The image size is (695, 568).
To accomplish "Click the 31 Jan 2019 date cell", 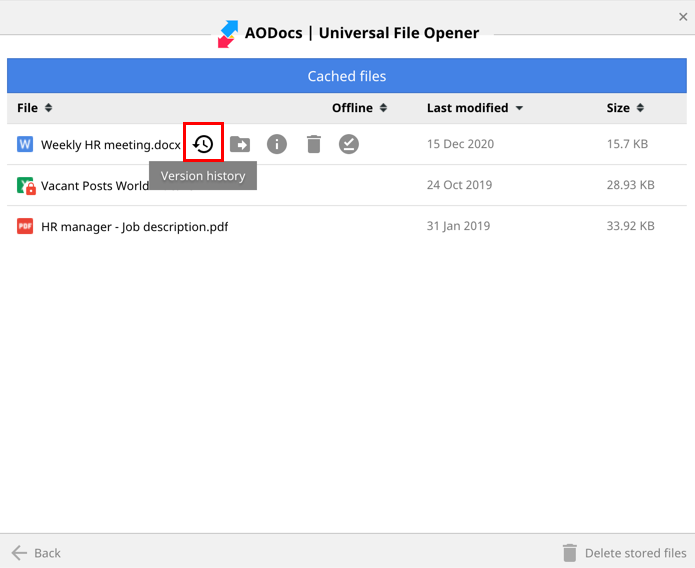I will pos(458,226).
